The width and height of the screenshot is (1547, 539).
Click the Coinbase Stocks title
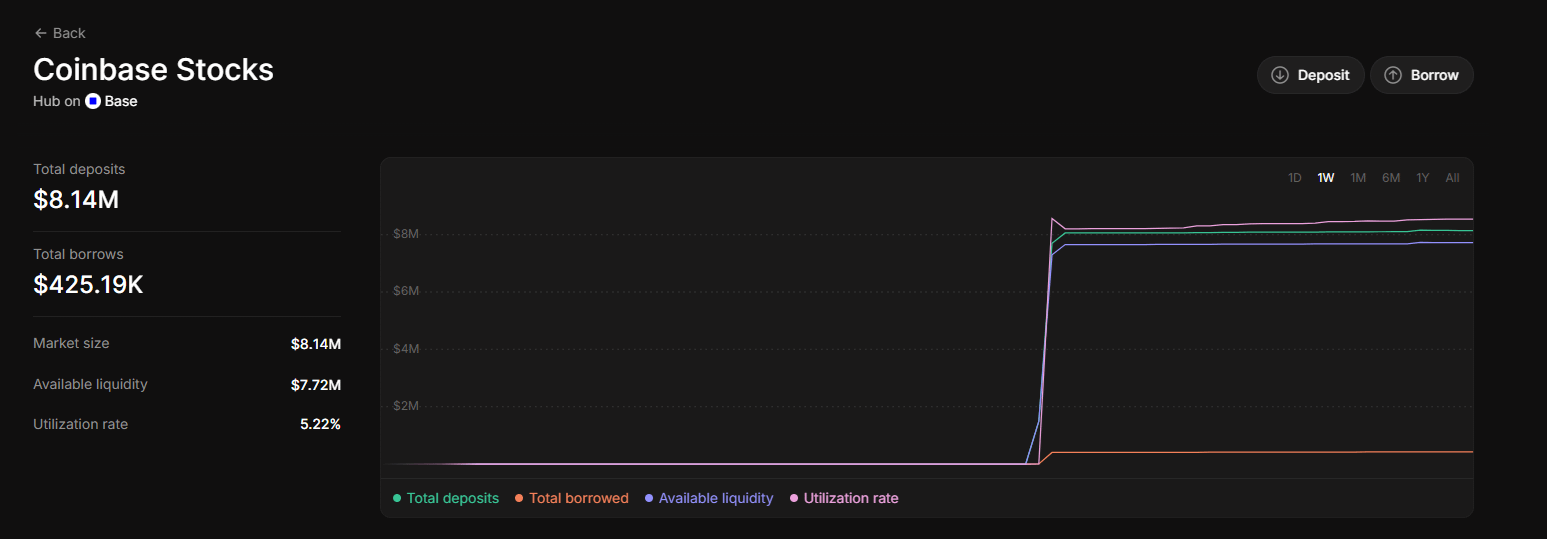coord(153,69)
